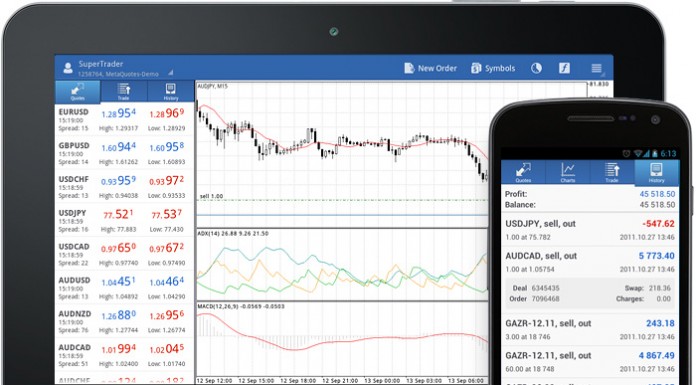Open the phone Quotes tab
This screenshot has width=696, height=385.
coord(523,173)
